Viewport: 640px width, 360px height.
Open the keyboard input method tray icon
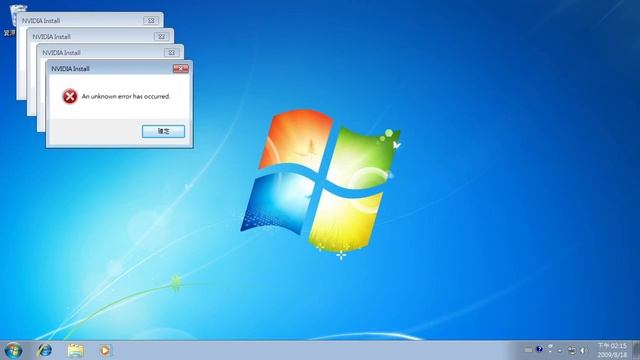528,350
